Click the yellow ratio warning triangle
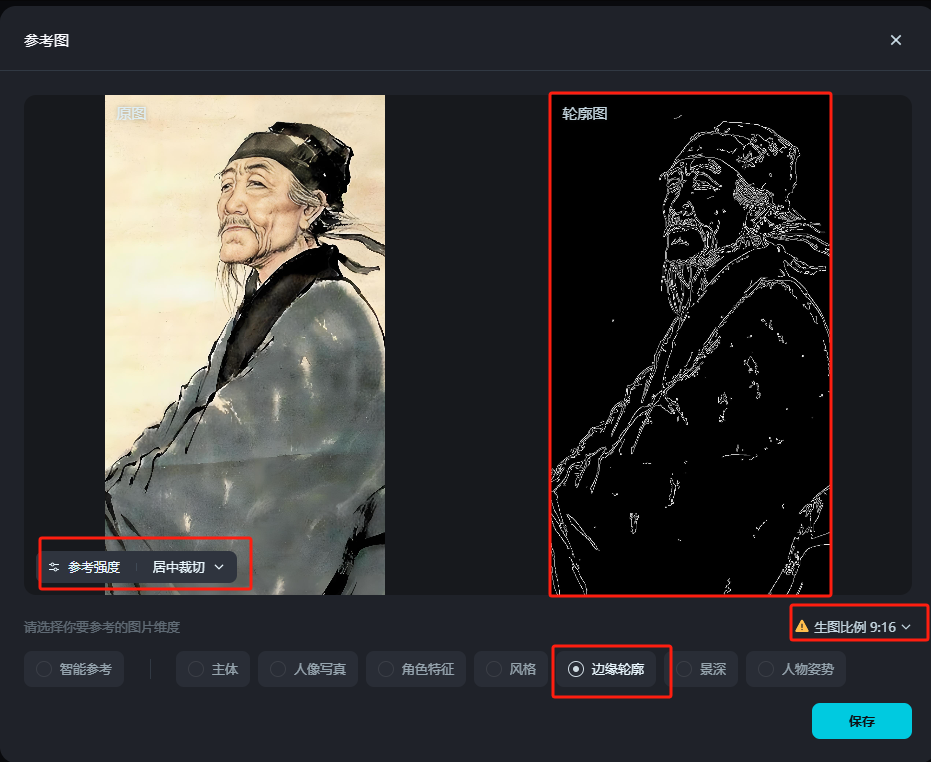931x762 pixels. (802, 626)
